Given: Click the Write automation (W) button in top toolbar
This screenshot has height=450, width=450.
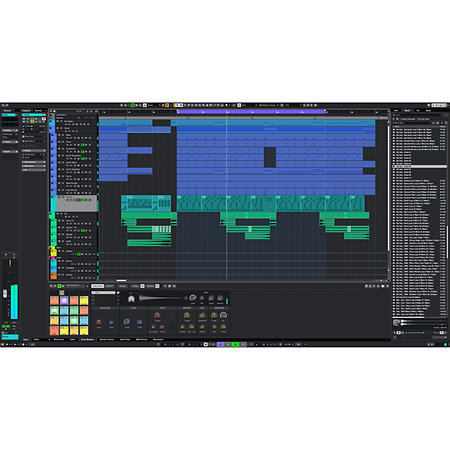Looking at the screenshot, I should click(137, 105).
